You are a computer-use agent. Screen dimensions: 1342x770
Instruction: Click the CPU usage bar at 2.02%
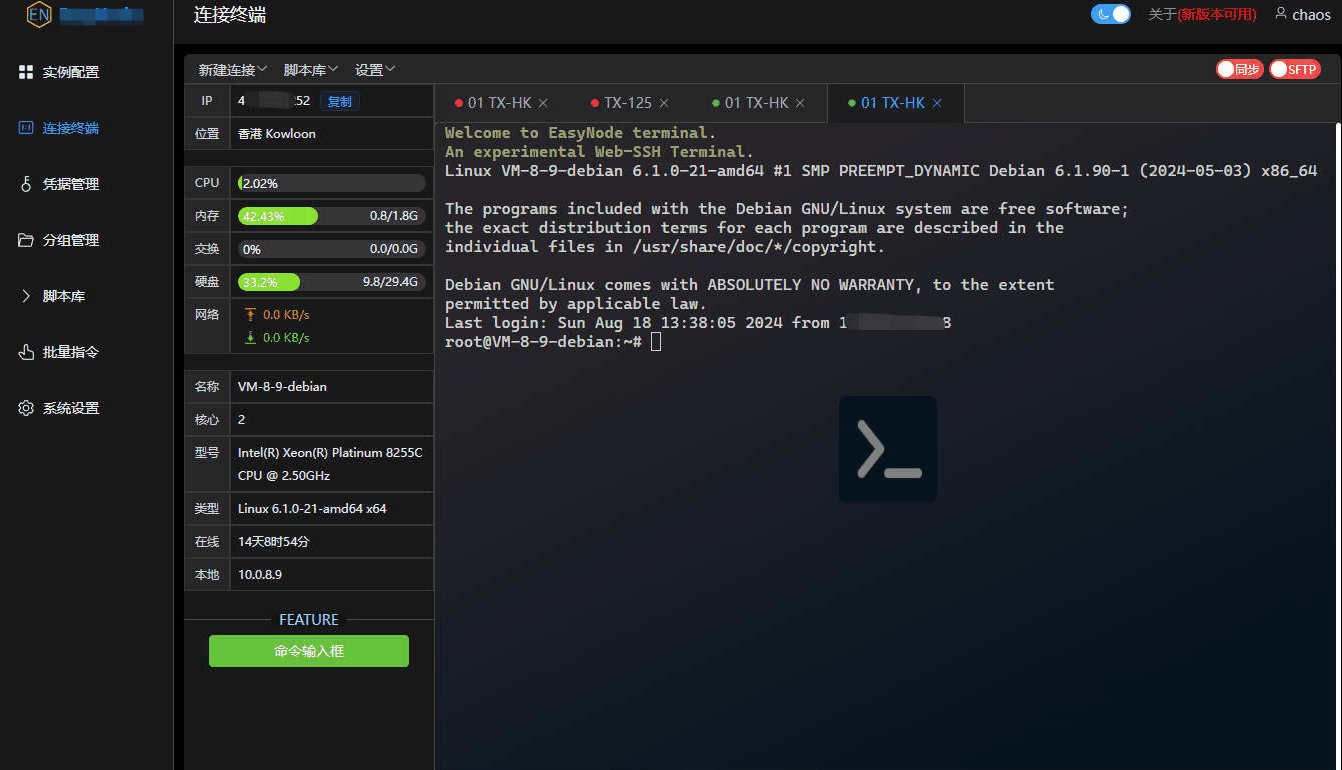(x=332, y=183)
